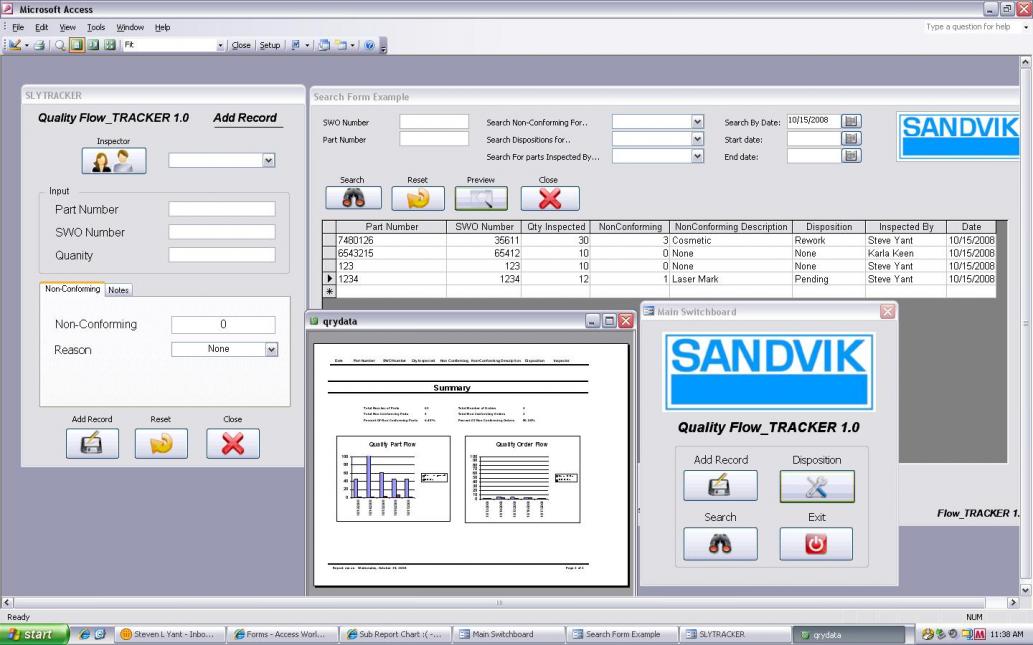Viewport: 1033px width, 645px height.
Task: Expand Search Dispositions for dropdown
Action: point(698,139)
